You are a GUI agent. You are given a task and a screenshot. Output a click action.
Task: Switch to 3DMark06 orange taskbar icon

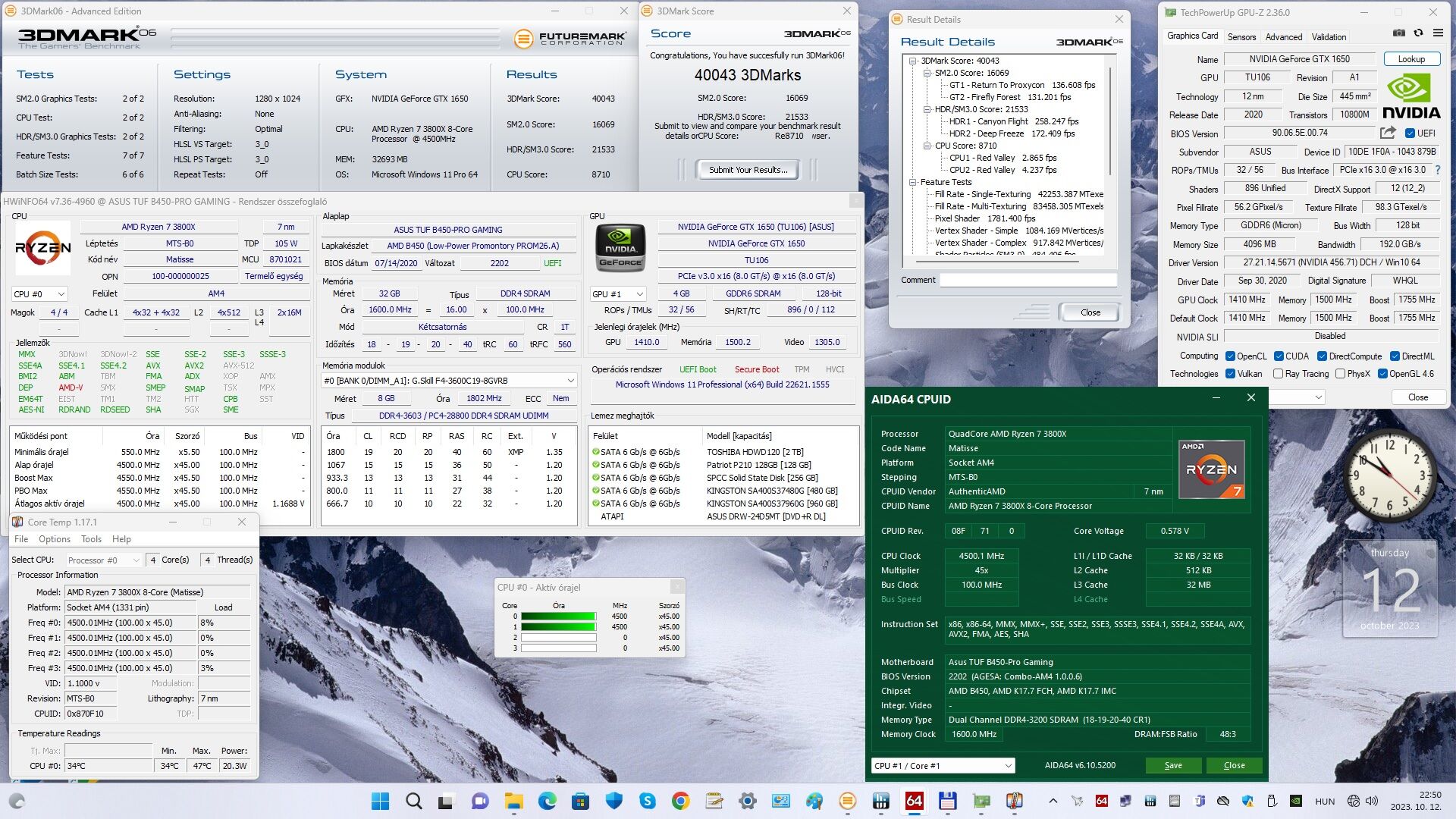tap(848, 801)
